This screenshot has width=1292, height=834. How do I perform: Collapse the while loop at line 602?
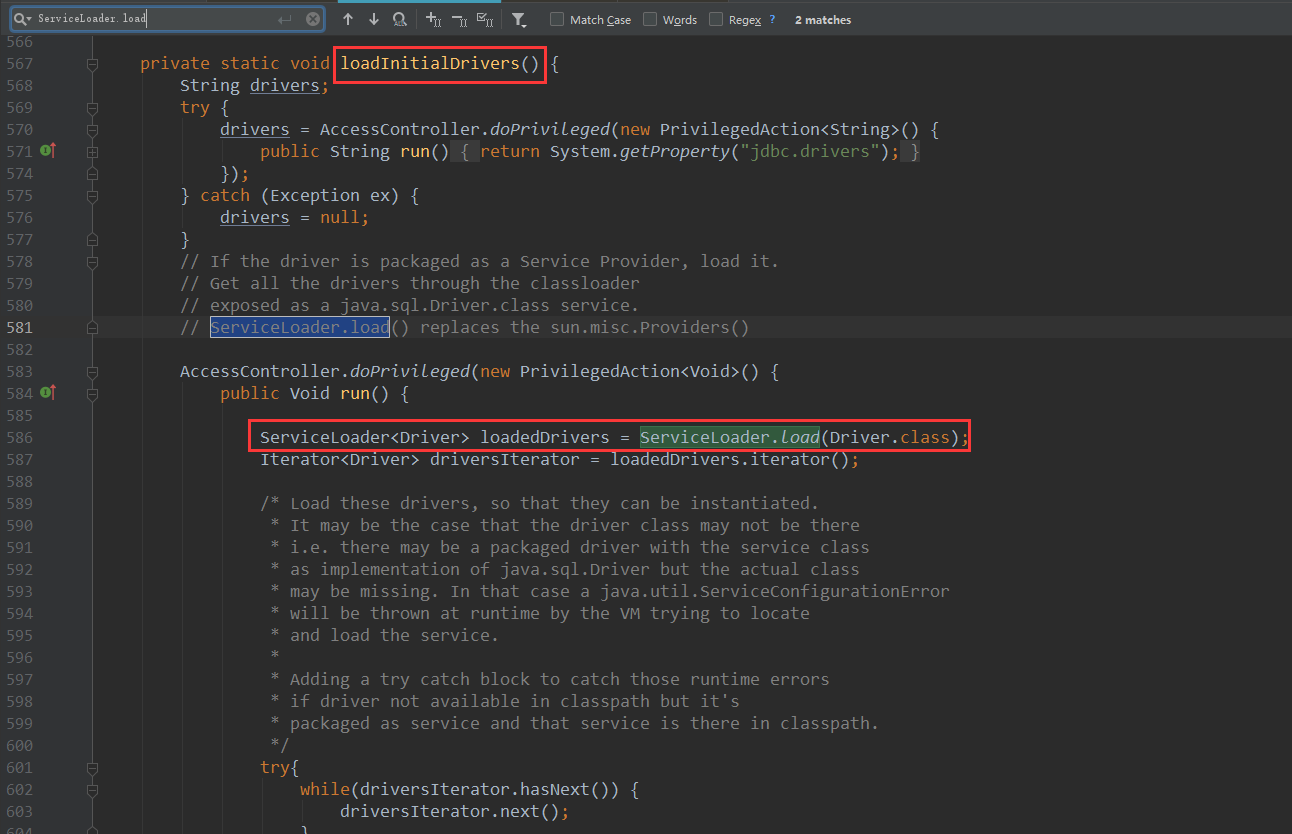pyautogui.click(x=92, y=789)
